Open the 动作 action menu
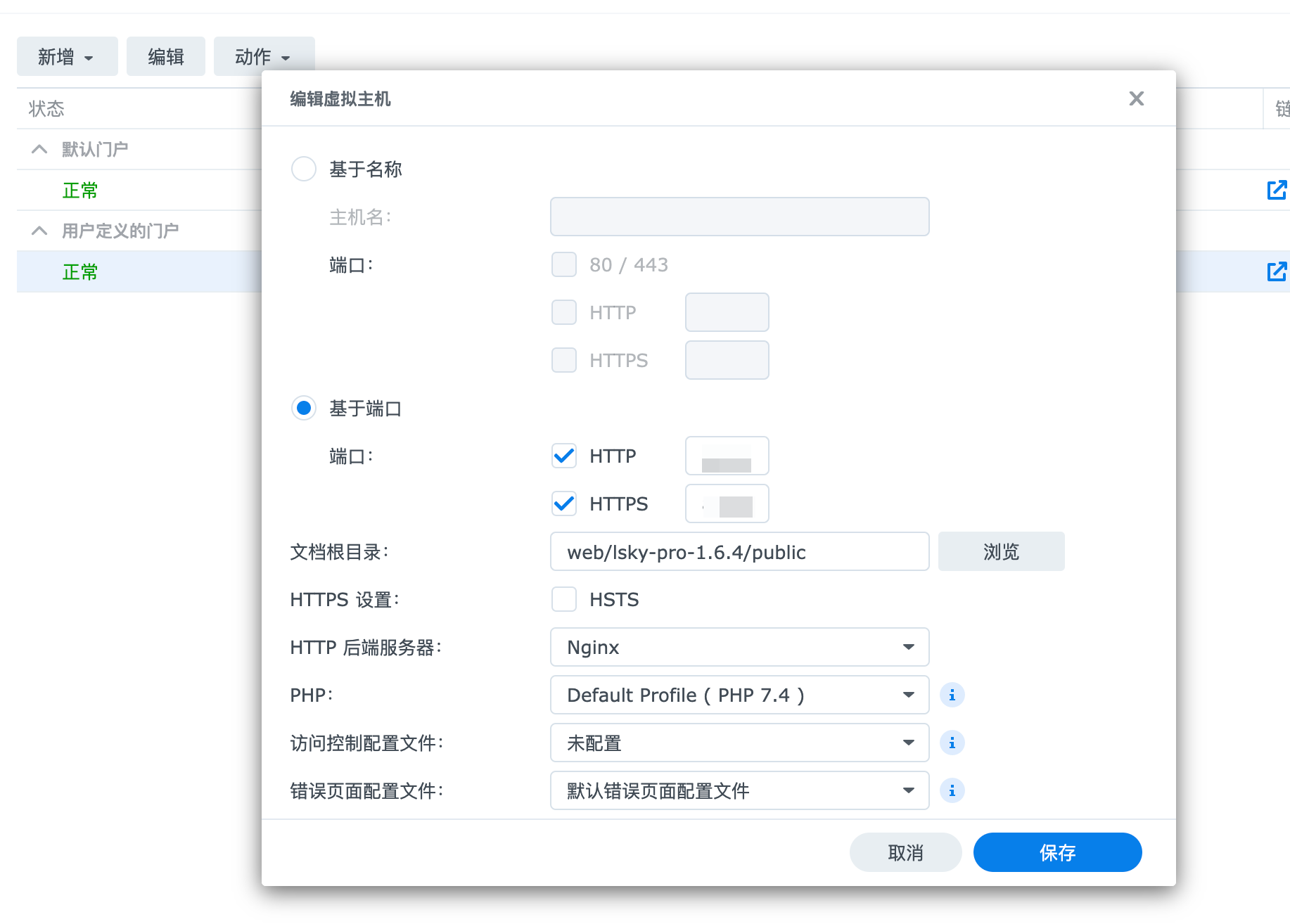The width and height of the screenshot is (1290, 924). click(264, 56)
